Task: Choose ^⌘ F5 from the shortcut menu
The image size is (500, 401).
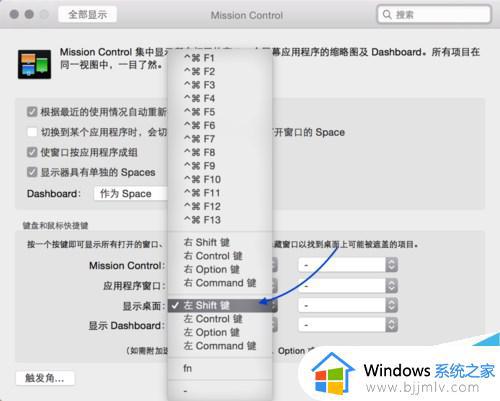Action: point(220,112)
